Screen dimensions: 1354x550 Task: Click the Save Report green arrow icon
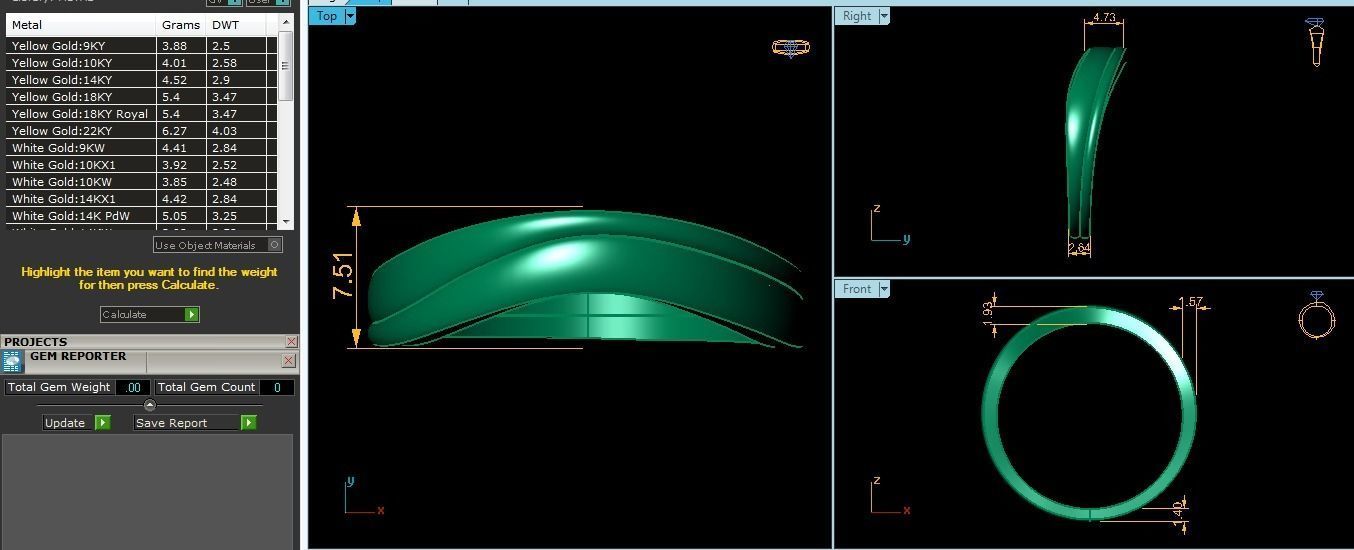click(249, 423)
